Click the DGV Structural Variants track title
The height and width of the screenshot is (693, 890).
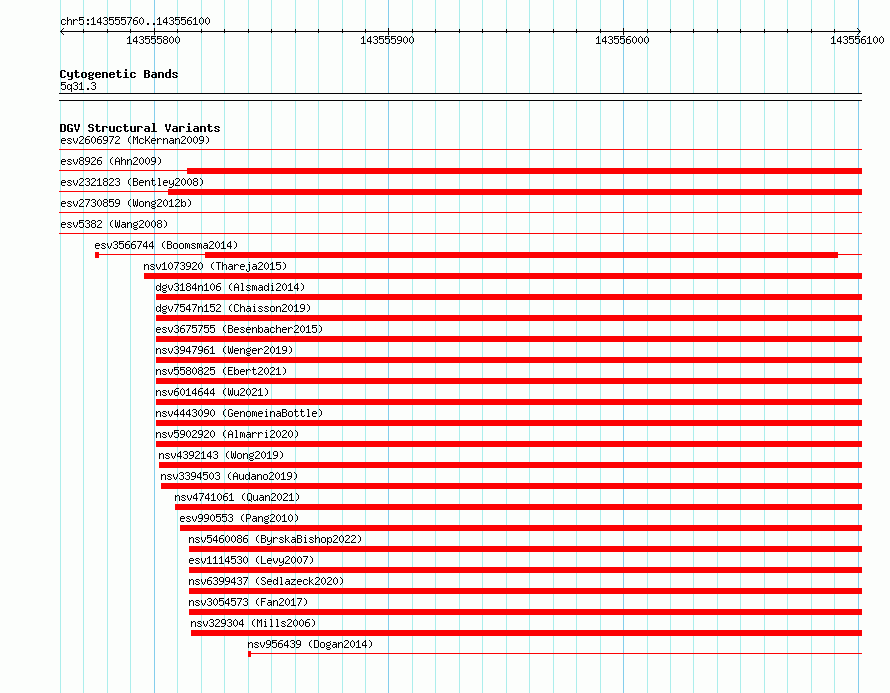140,128
